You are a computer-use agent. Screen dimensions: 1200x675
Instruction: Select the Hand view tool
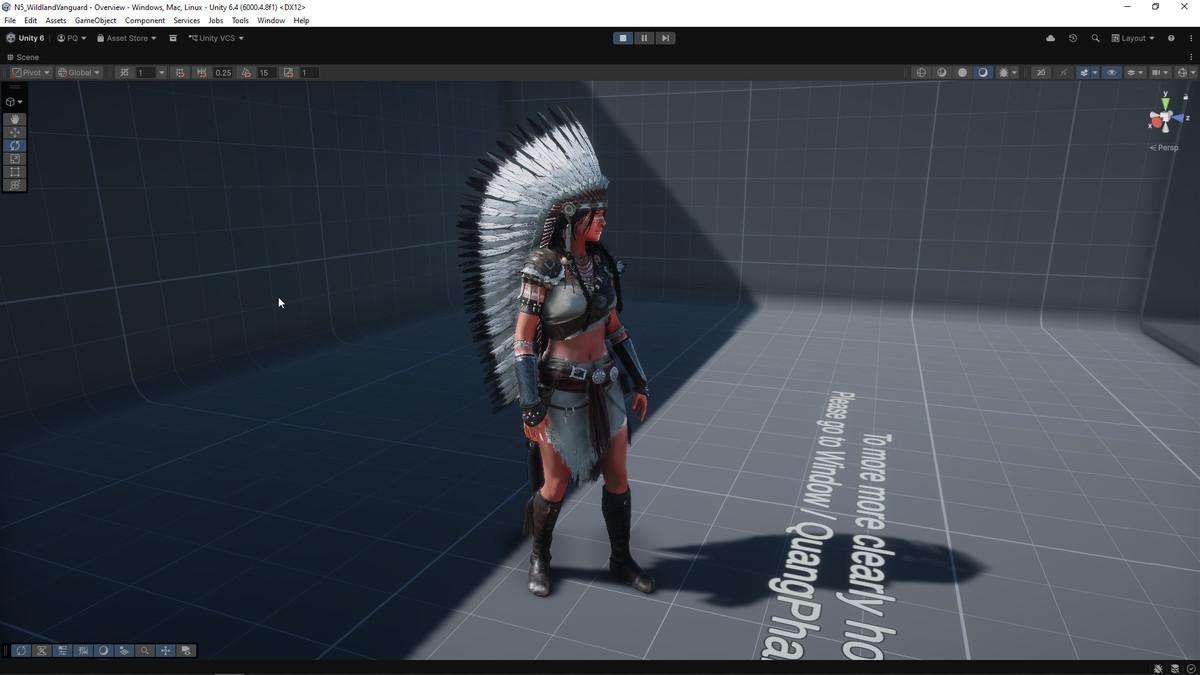pos(15,119)
